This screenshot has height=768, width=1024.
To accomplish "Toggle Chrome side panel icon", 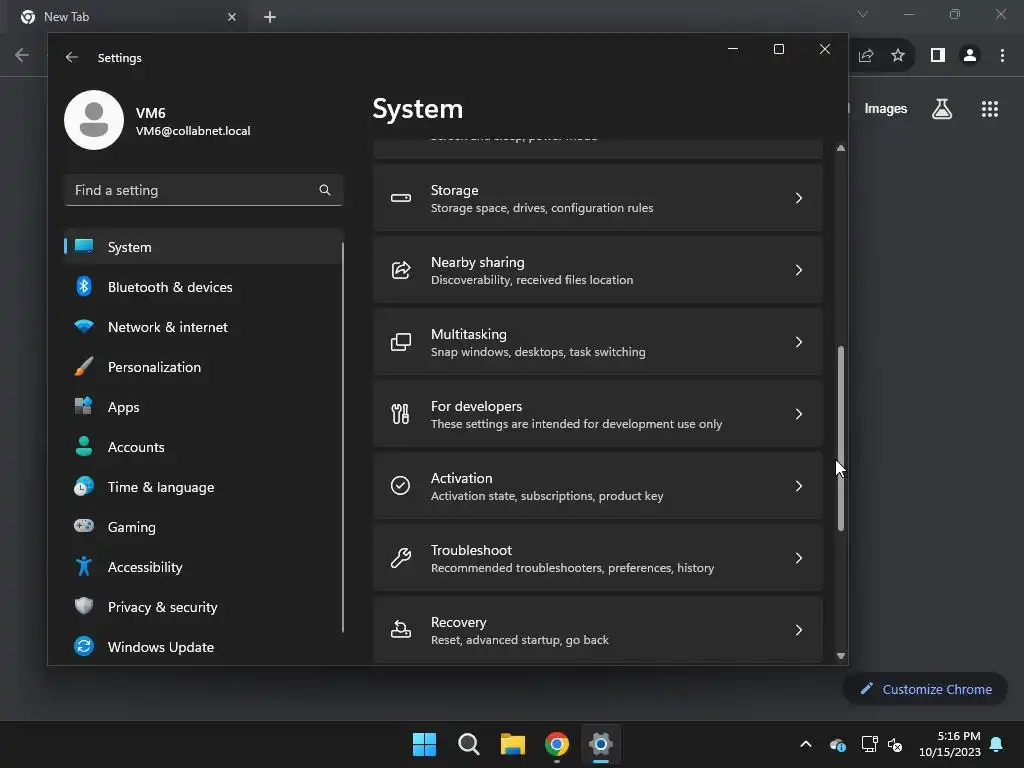I will (938, 56).
